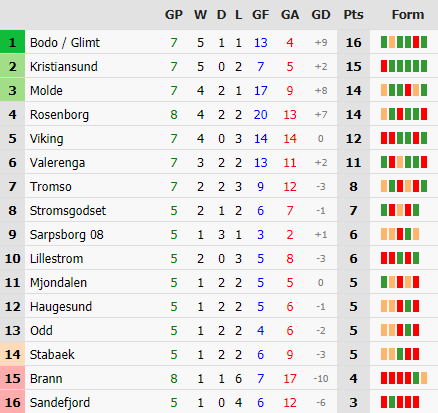Click the Rosenborg team name
The width and height of the screenshot is (438, 413).
click(59, 115)
